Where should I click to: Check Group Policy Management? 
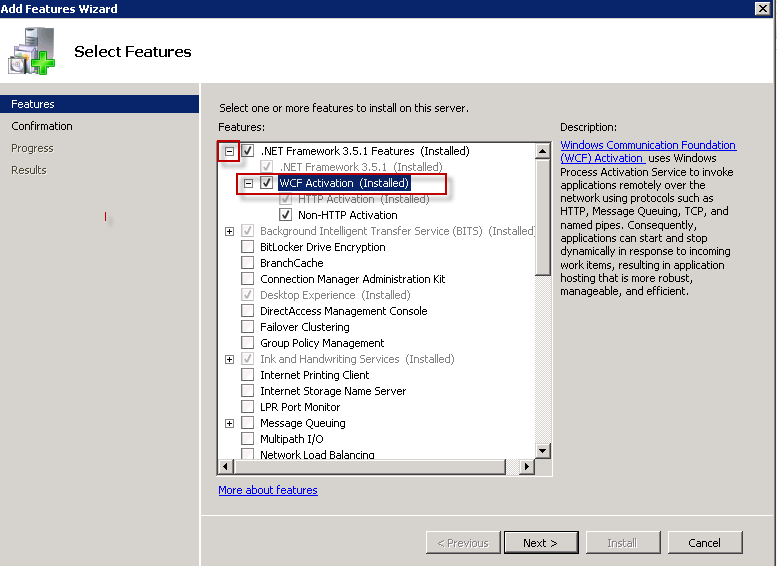pyautogui.click(x=248, y=342)
